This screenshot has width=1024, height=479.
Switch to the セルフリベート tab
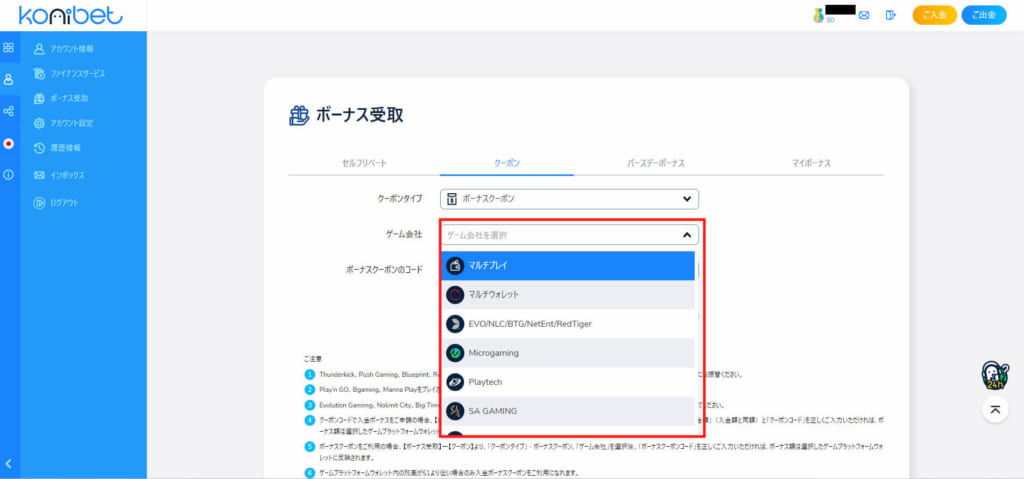point(364,163)
